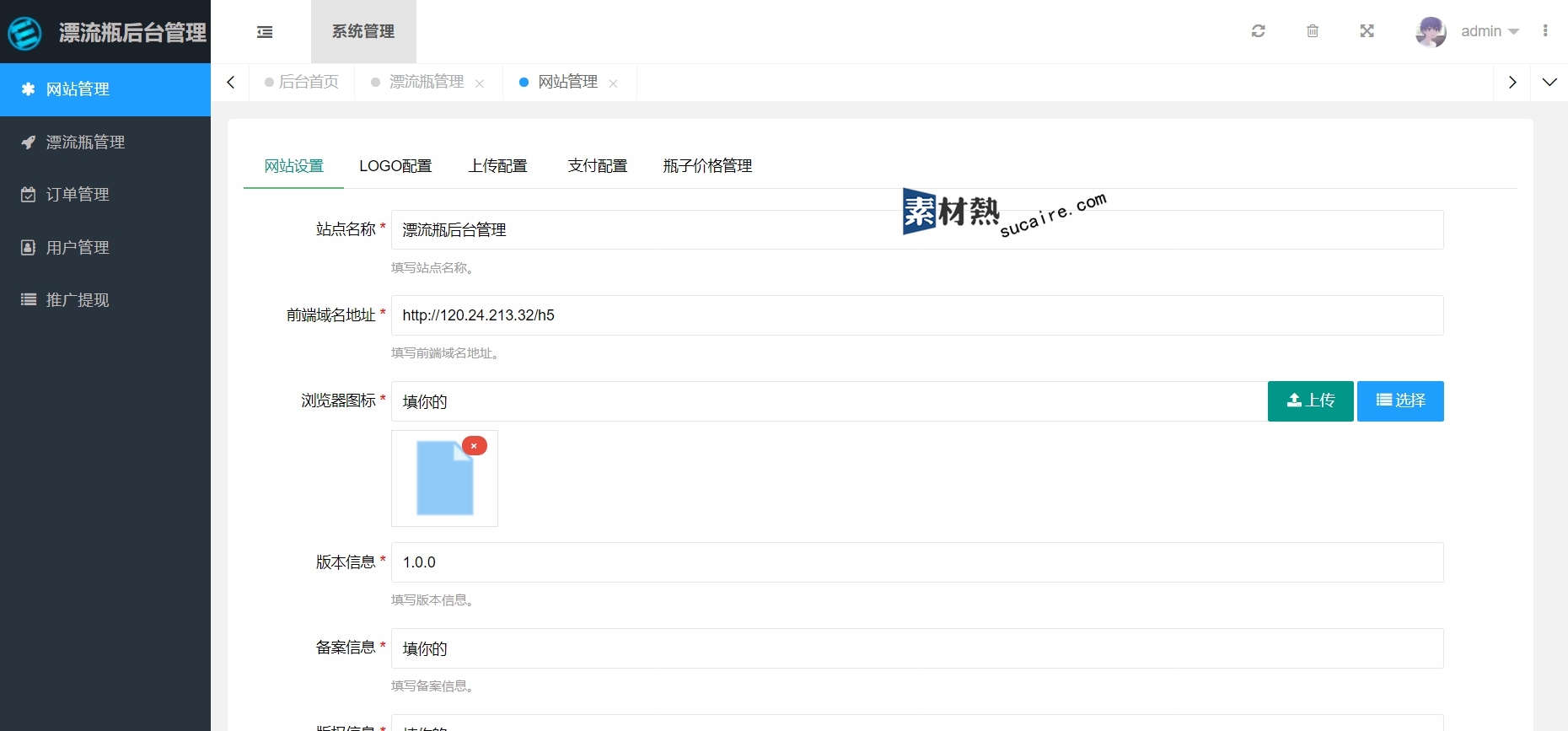Click the blue 选择 button
This screenshot has width=1568, height=731.
point(1400,401)
